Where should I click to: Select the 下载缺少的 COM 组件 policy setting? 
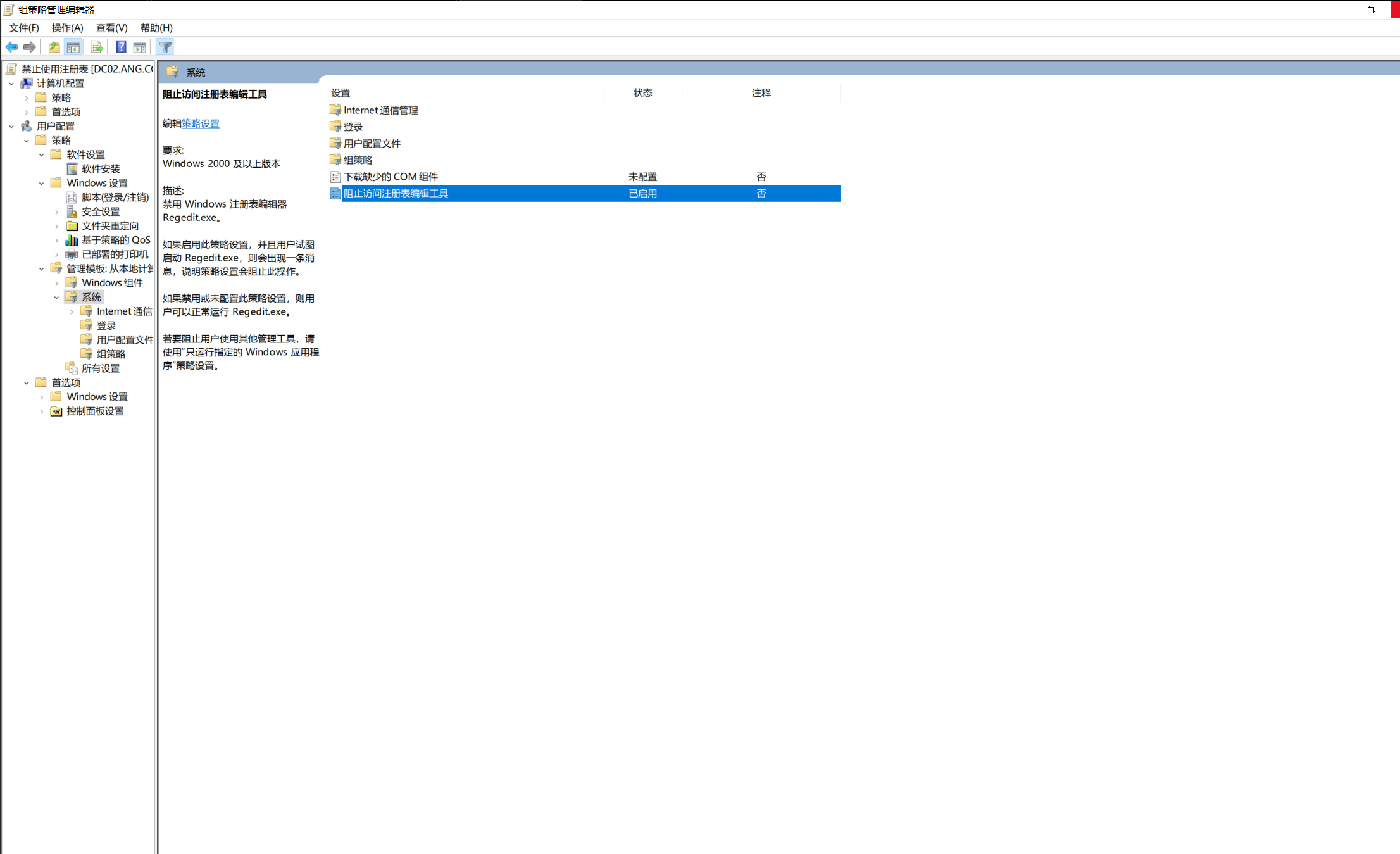coord(391,177)
